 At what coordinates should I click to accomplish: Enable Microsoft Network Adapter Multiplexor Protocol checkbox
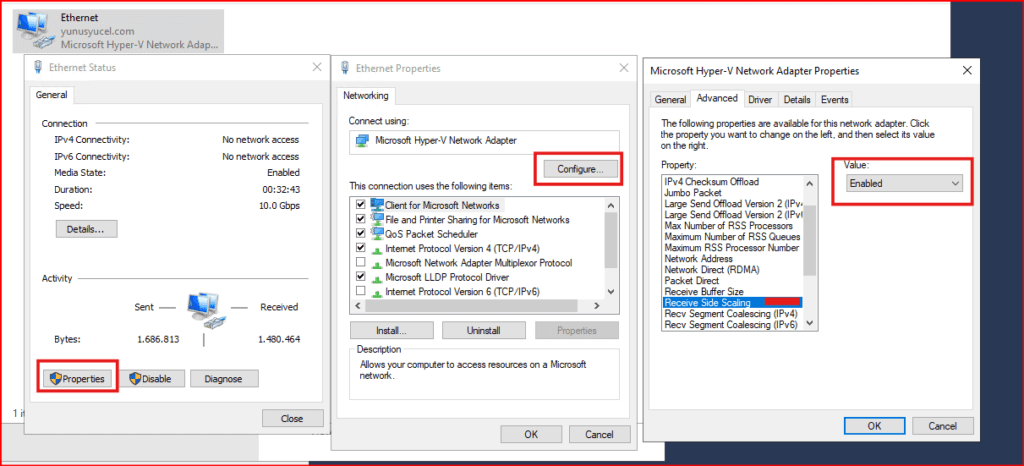click(360, 262)
